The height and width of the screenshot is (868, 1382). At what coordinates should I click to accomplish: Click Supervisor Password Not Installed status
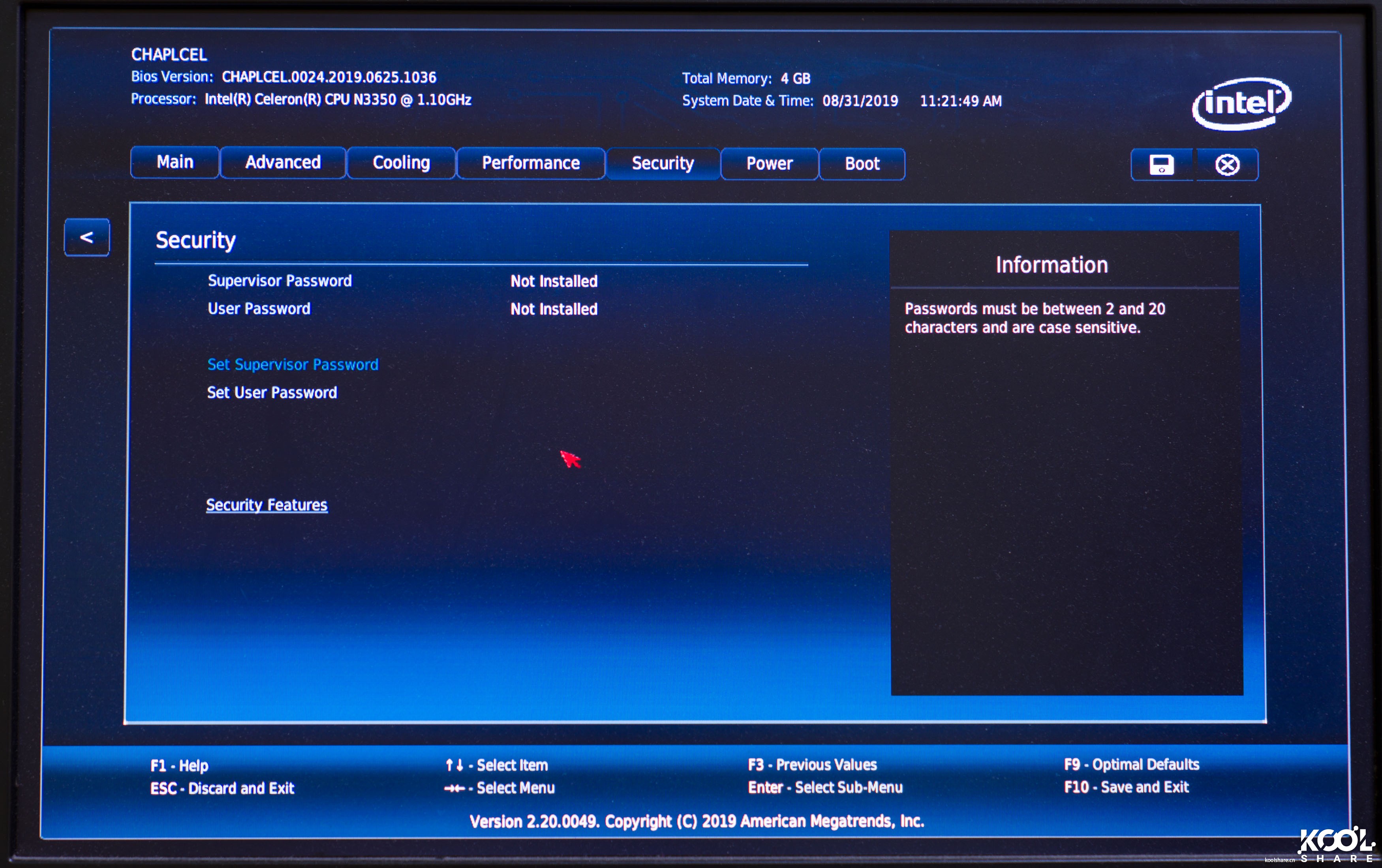point(554,282)
